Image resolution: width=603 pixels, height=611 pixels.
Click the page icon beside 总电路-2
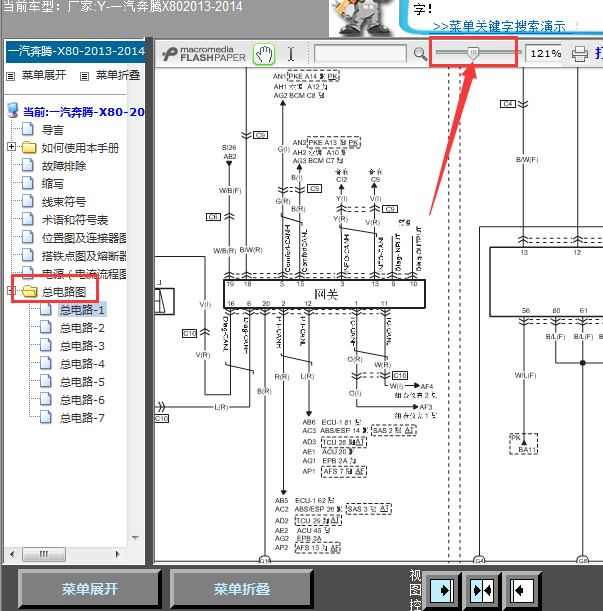[x=46, y=327]
